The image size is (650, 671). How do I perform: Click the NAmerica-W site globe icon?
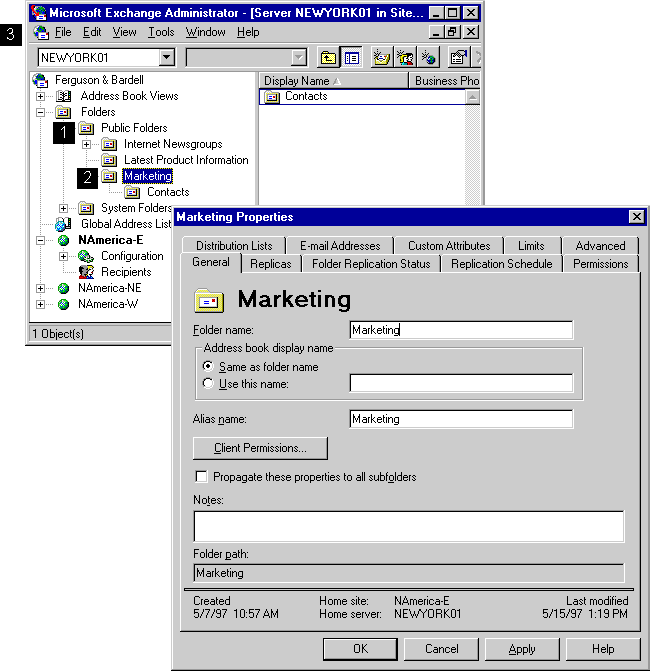click(x=63, y=304)
